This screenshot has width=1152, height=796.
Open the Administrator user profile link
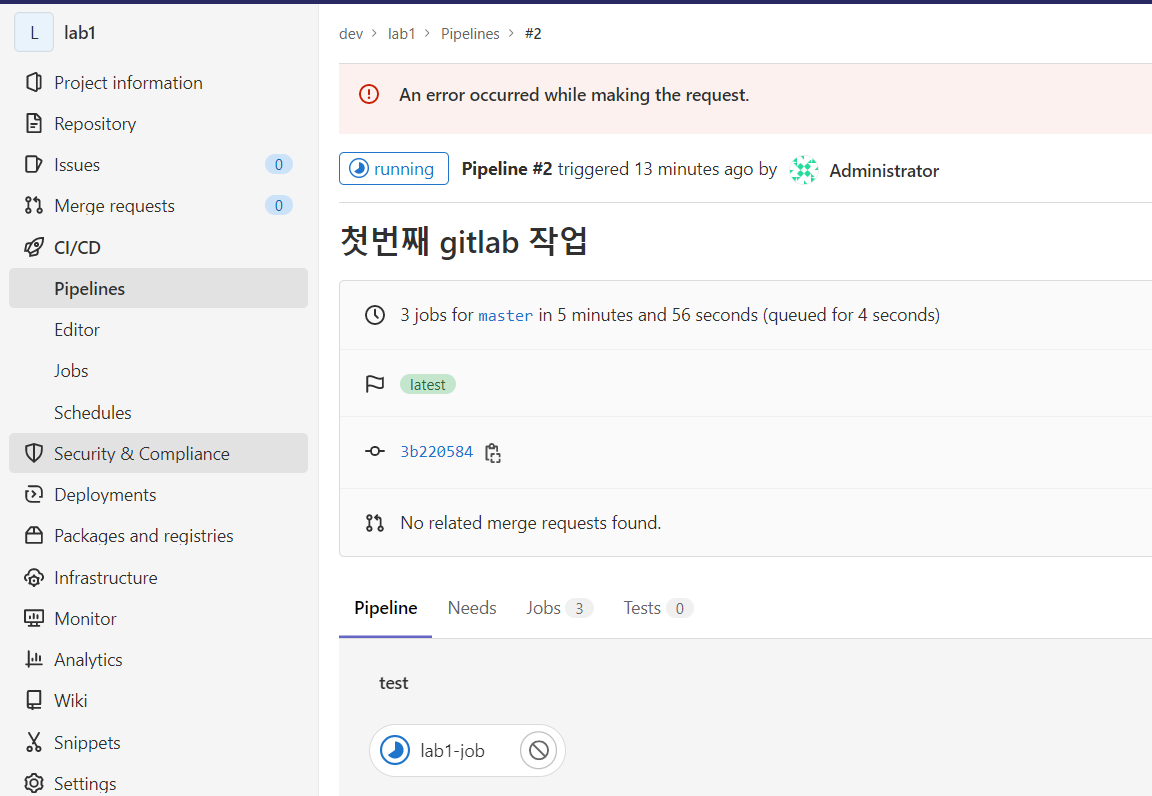click(884, 171)
